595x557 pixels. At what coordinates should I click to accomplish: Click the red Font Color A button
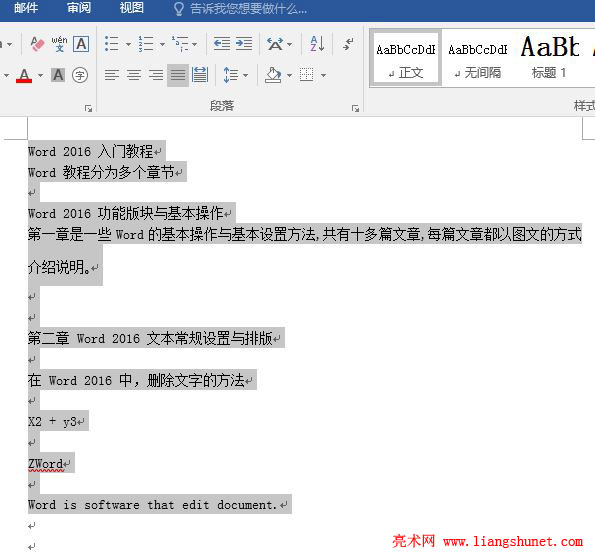click(x=24, y=75)
